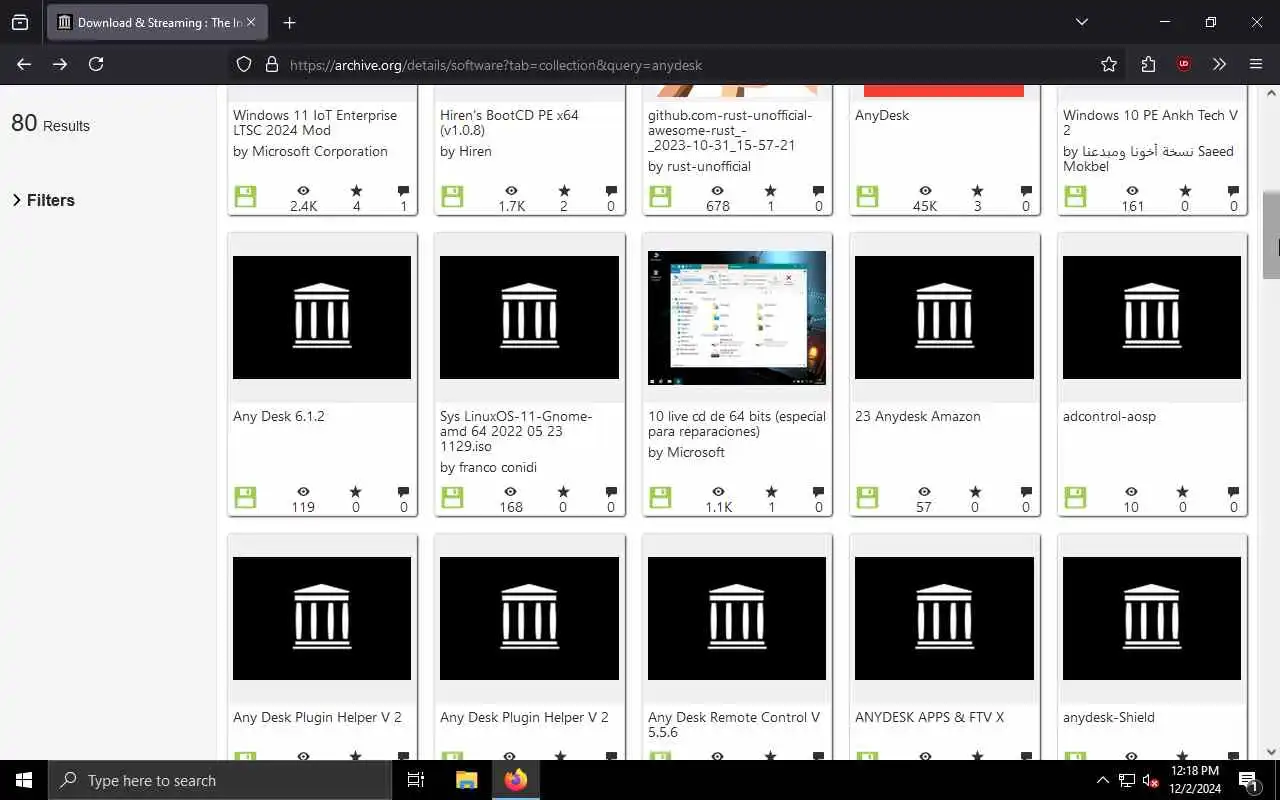1280x800 pixels.
Task: Click views eye icon on Hiren's BootCD card
Action: [x=511, y=191]
